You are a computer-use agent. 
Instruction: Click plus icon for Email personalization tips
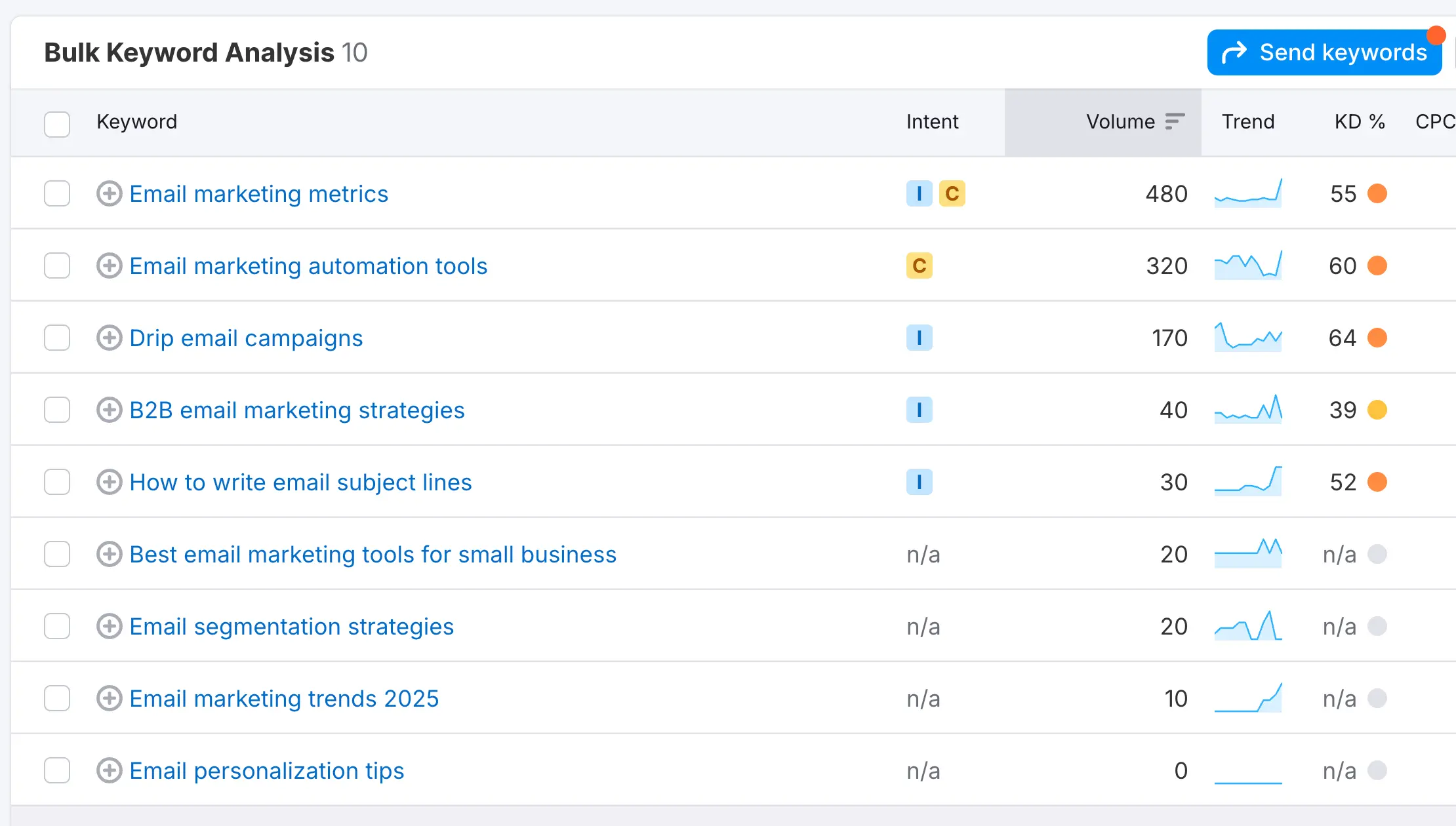[109, 771]
